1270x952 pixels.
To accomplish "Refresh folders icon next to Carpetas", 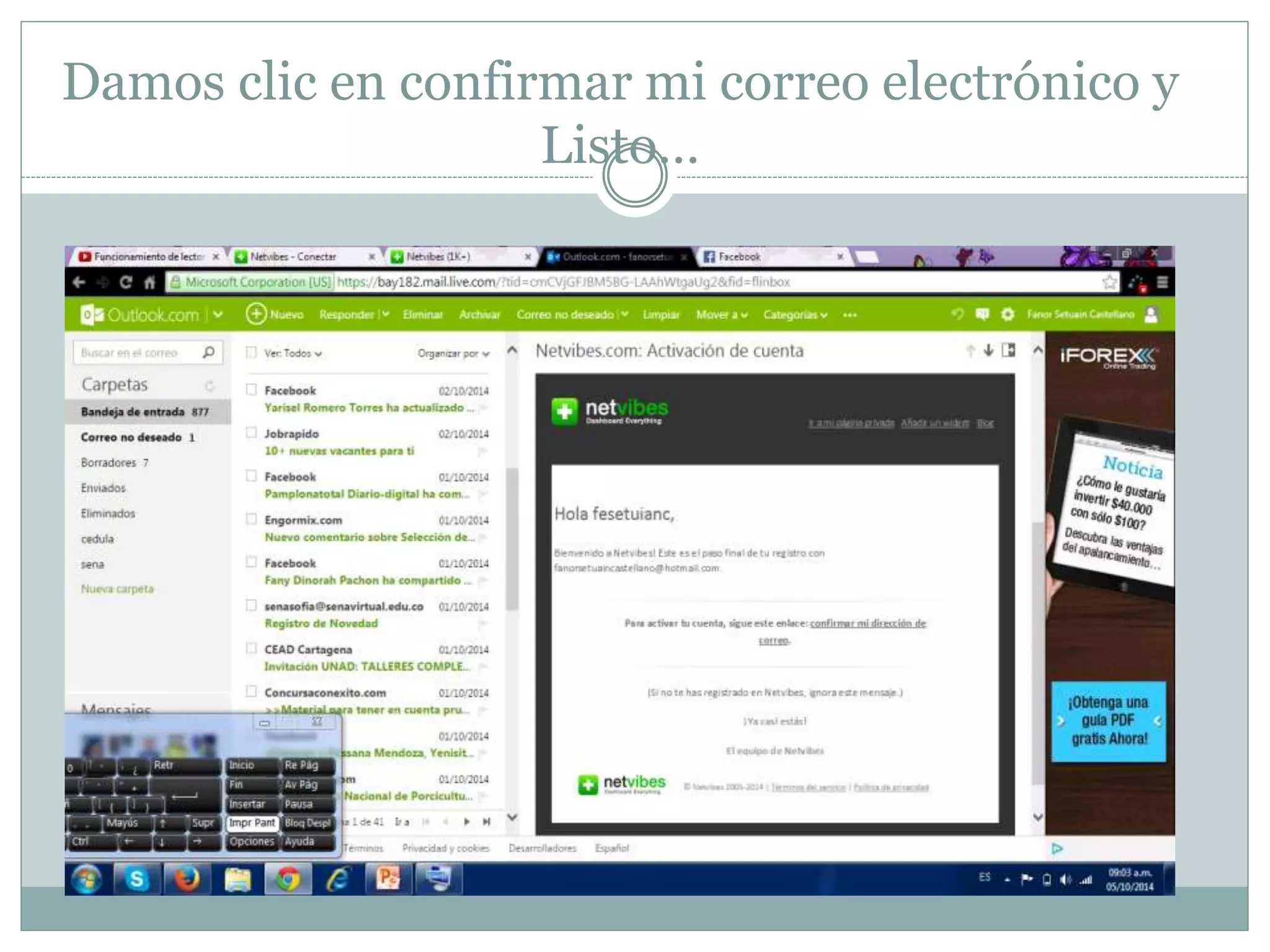I will point(210,385).
